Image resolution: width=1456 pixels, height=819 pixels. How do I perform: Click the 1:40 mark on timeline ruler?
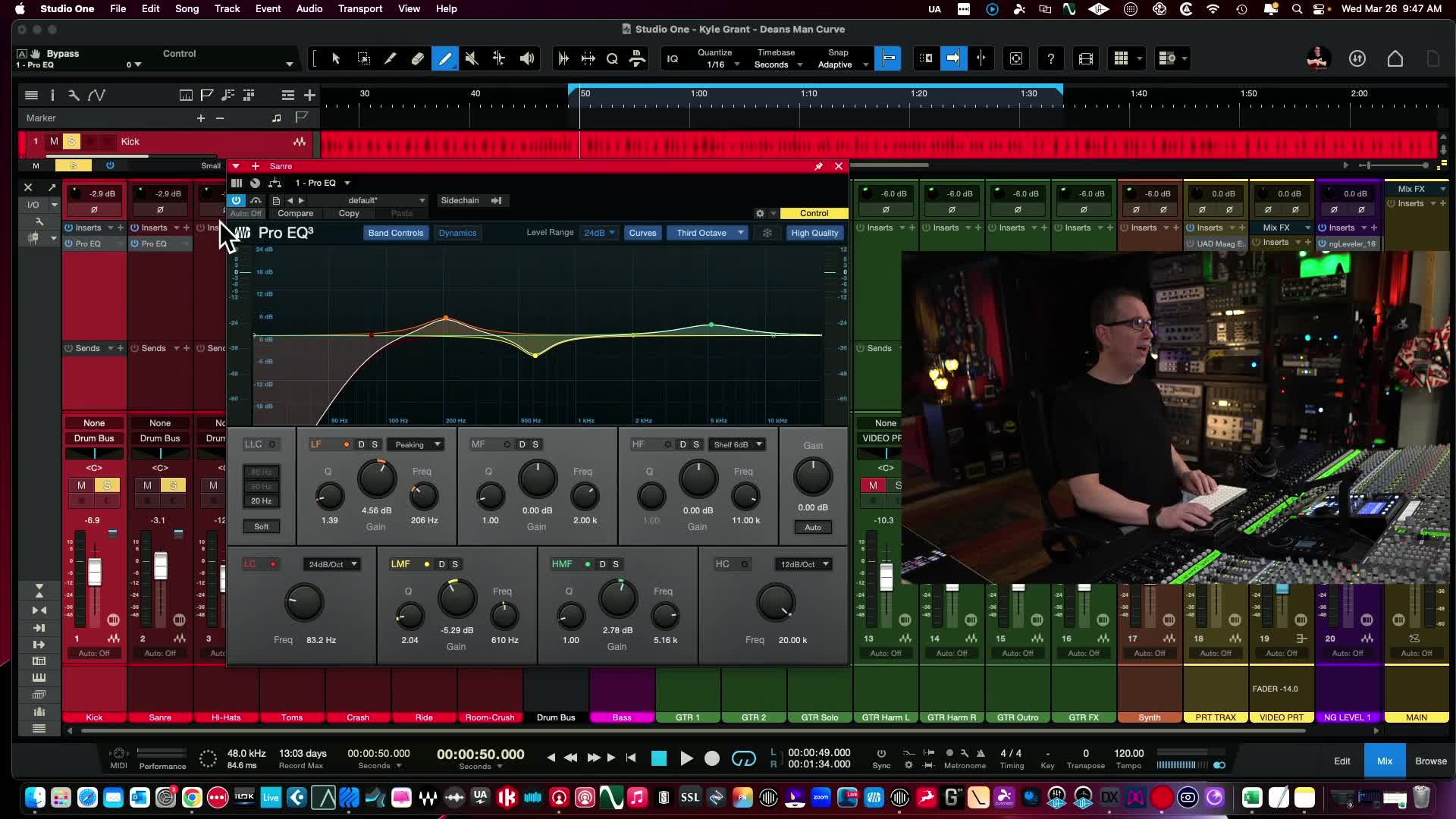(1138, 93)
